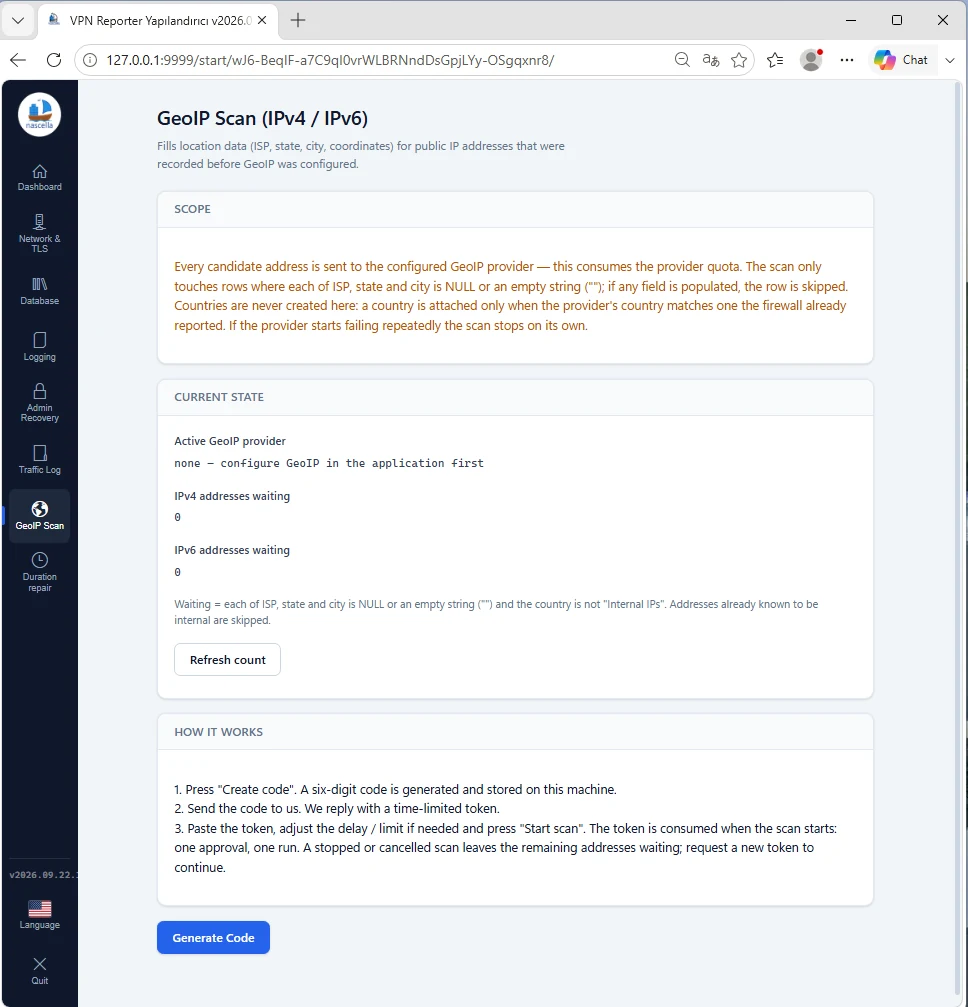
Task: Open the Copilot Chat button
Action: 901,60
